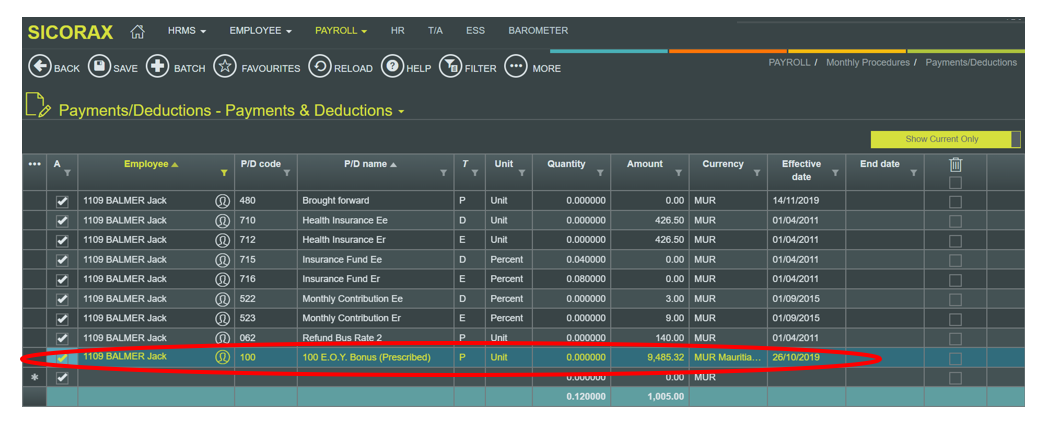The height and width of the screenshot is (433, 1040).
Task: Expand Payments & Deductions title dropdown
Action: pos(401,111)
